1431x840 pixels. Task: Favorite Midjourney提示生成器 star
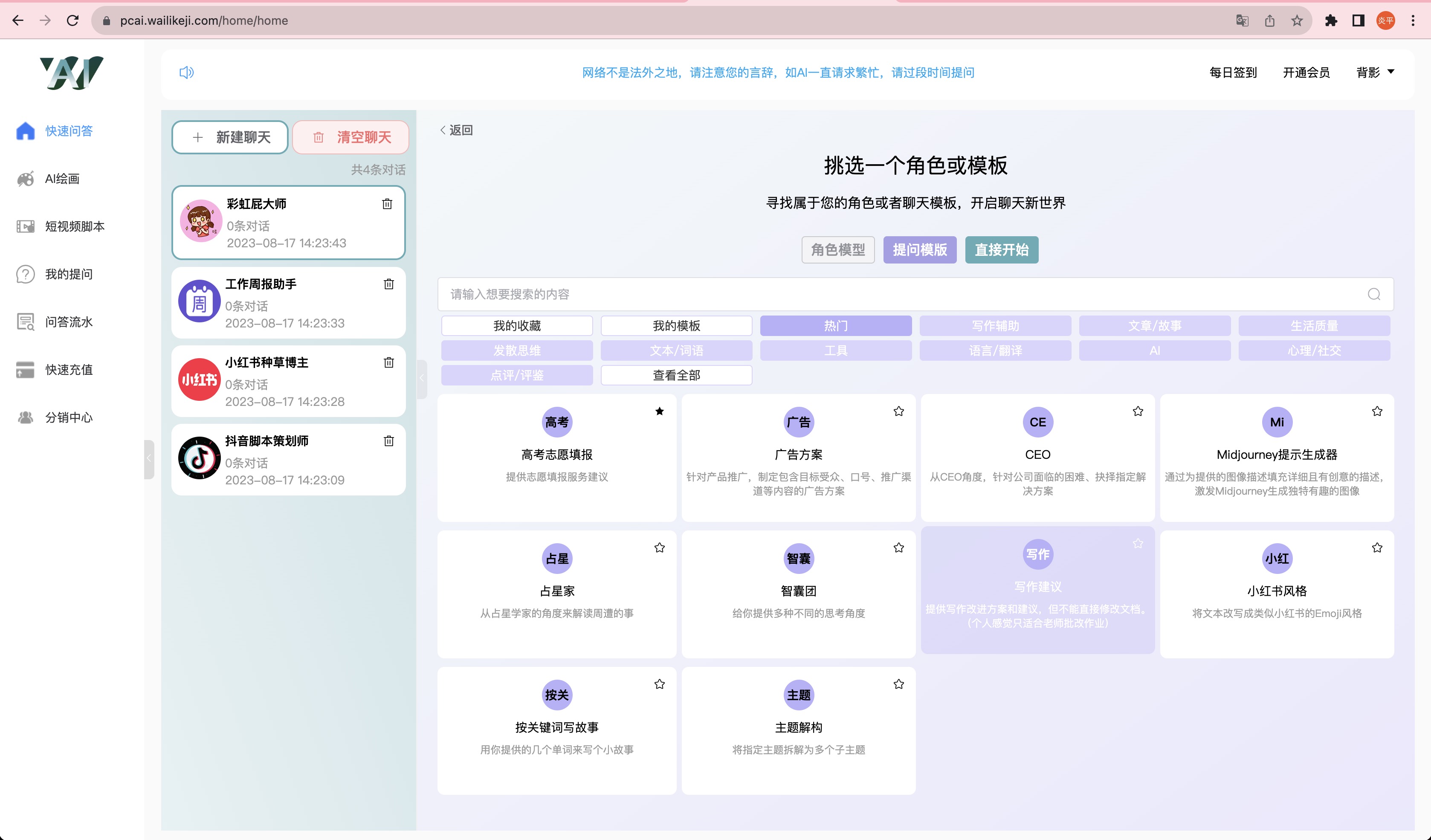(1377, 411)
